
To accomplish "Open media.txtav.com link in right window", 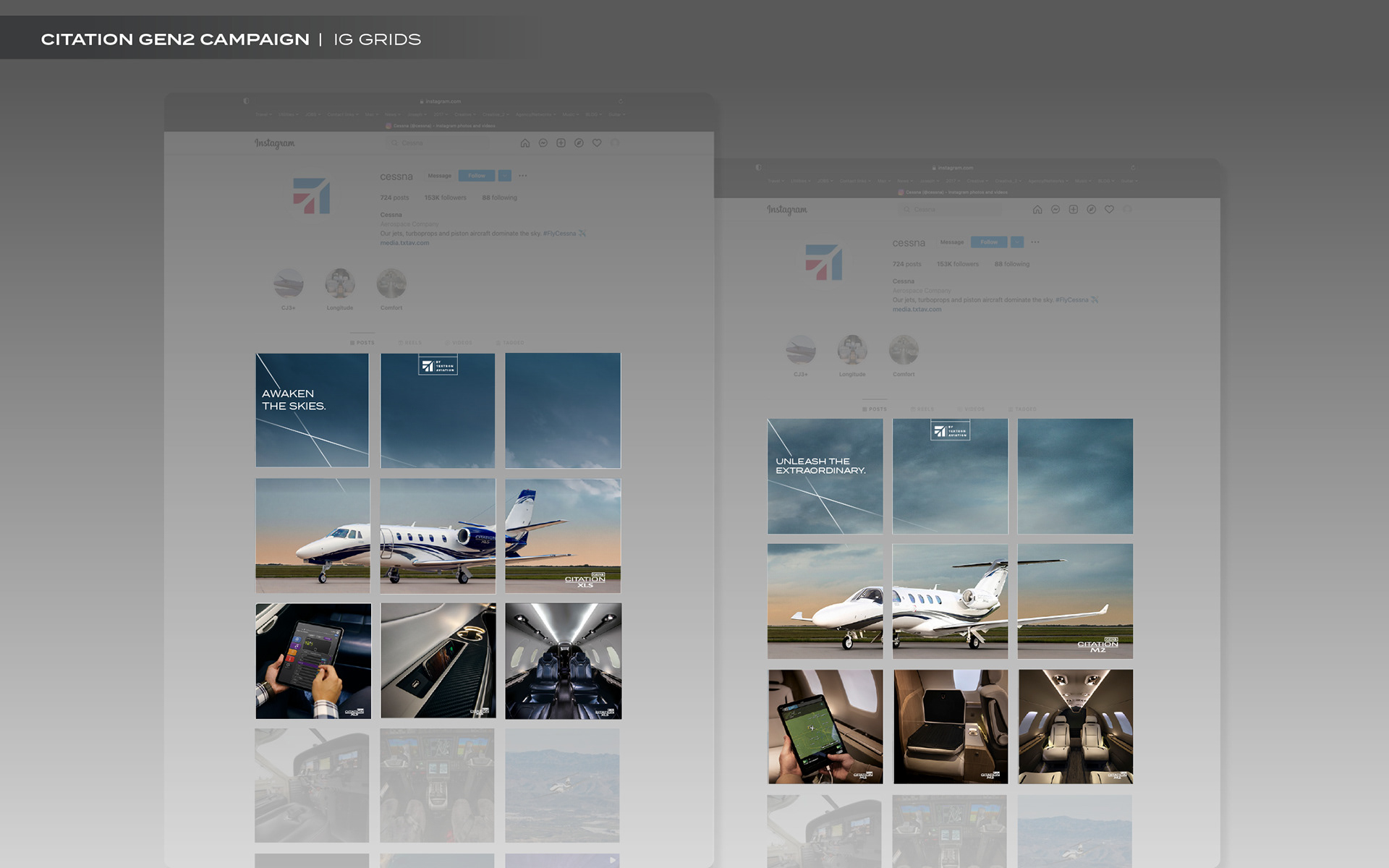I will 917,310.
